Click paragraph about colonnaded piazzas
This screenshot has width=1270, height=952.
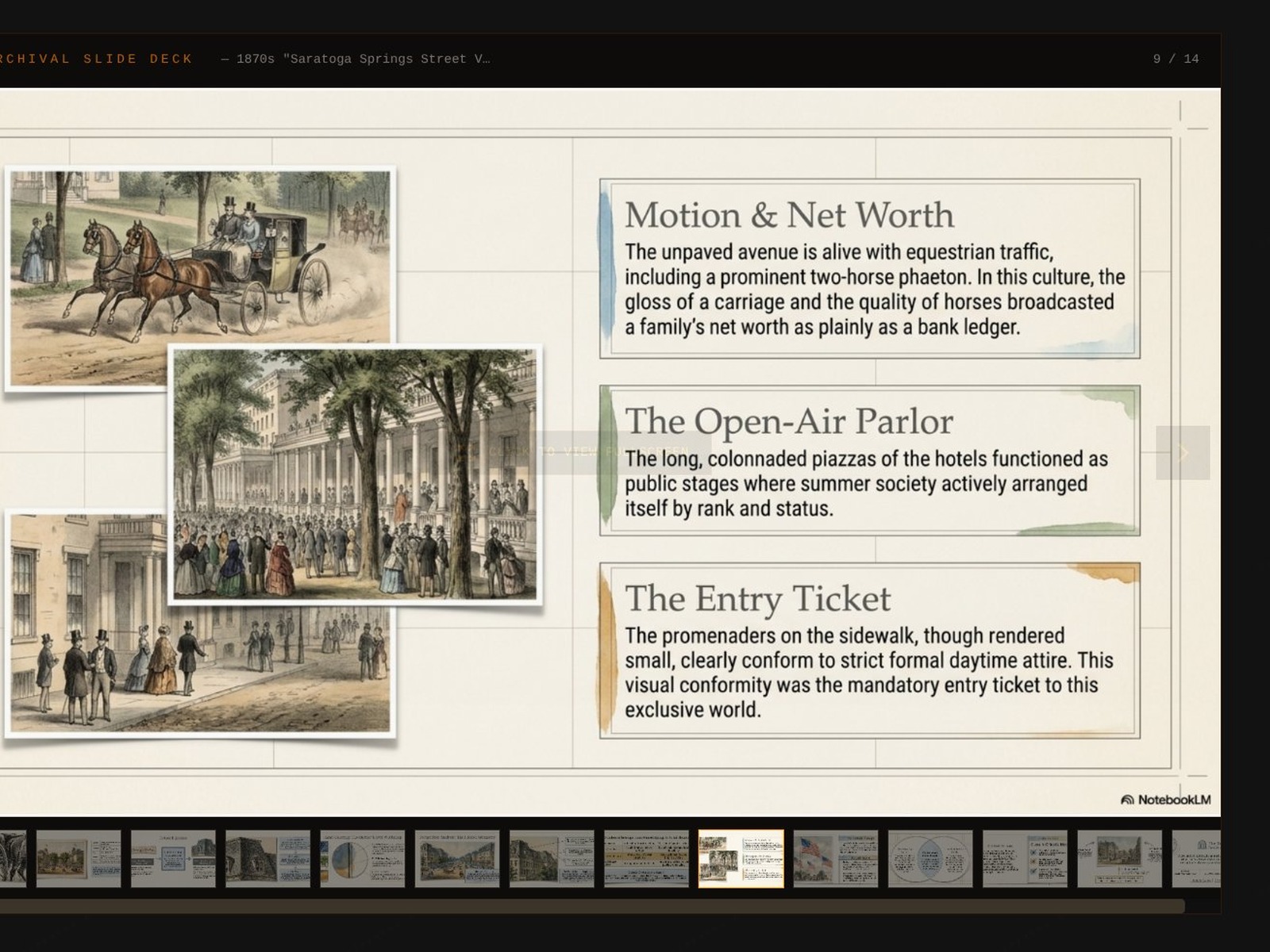[866, 484]
